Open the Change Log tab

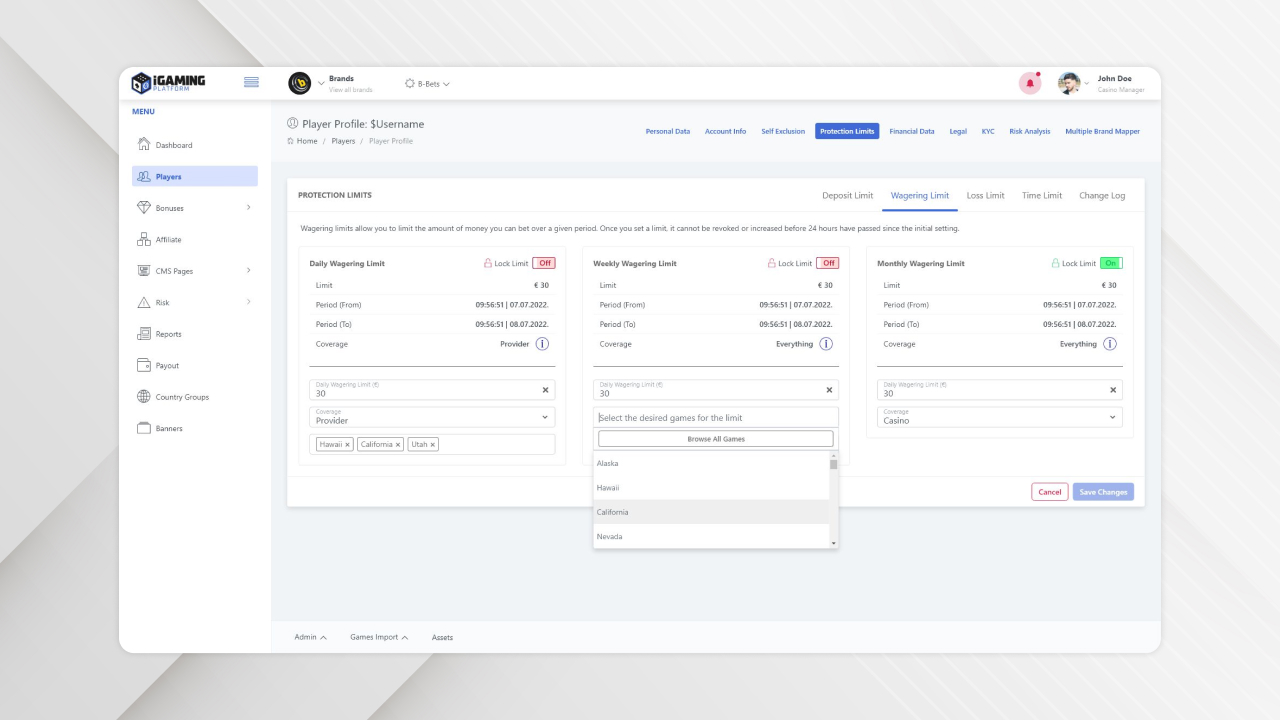[x=1102, y=195]
